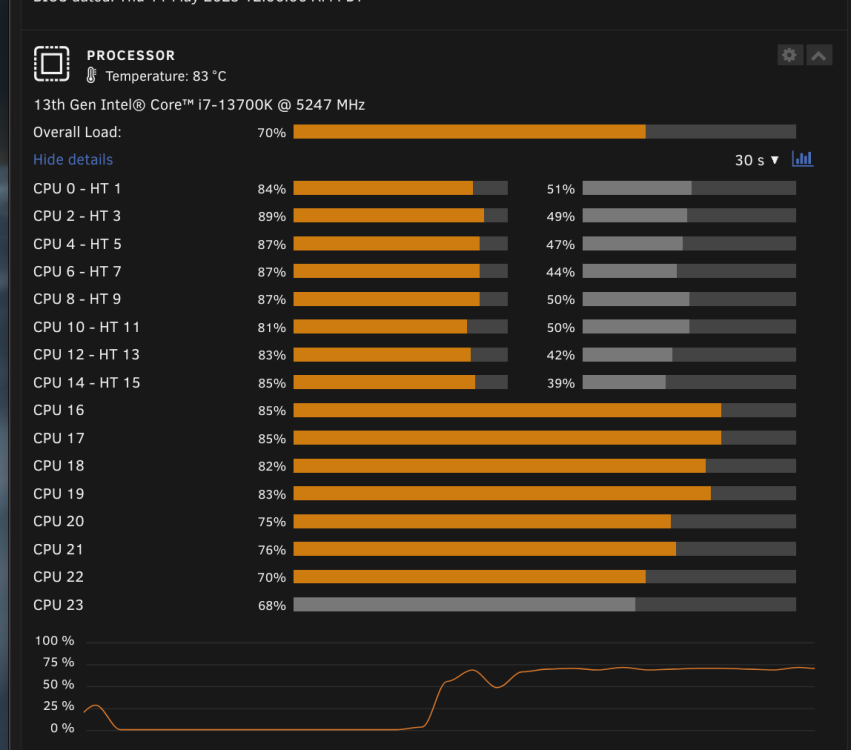The image size is (851, 750).
Task: Select CPU 16 load bar
Action: point(544,410)
